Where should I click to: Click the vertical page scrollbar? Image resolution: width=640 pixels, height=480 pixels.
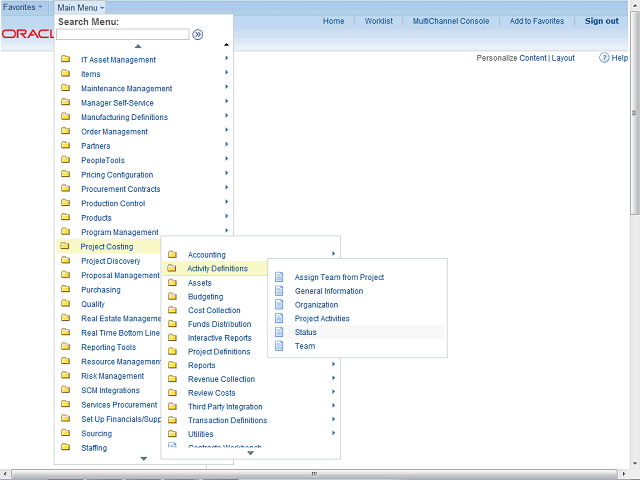pyautogui.click(x=634, y=112)
